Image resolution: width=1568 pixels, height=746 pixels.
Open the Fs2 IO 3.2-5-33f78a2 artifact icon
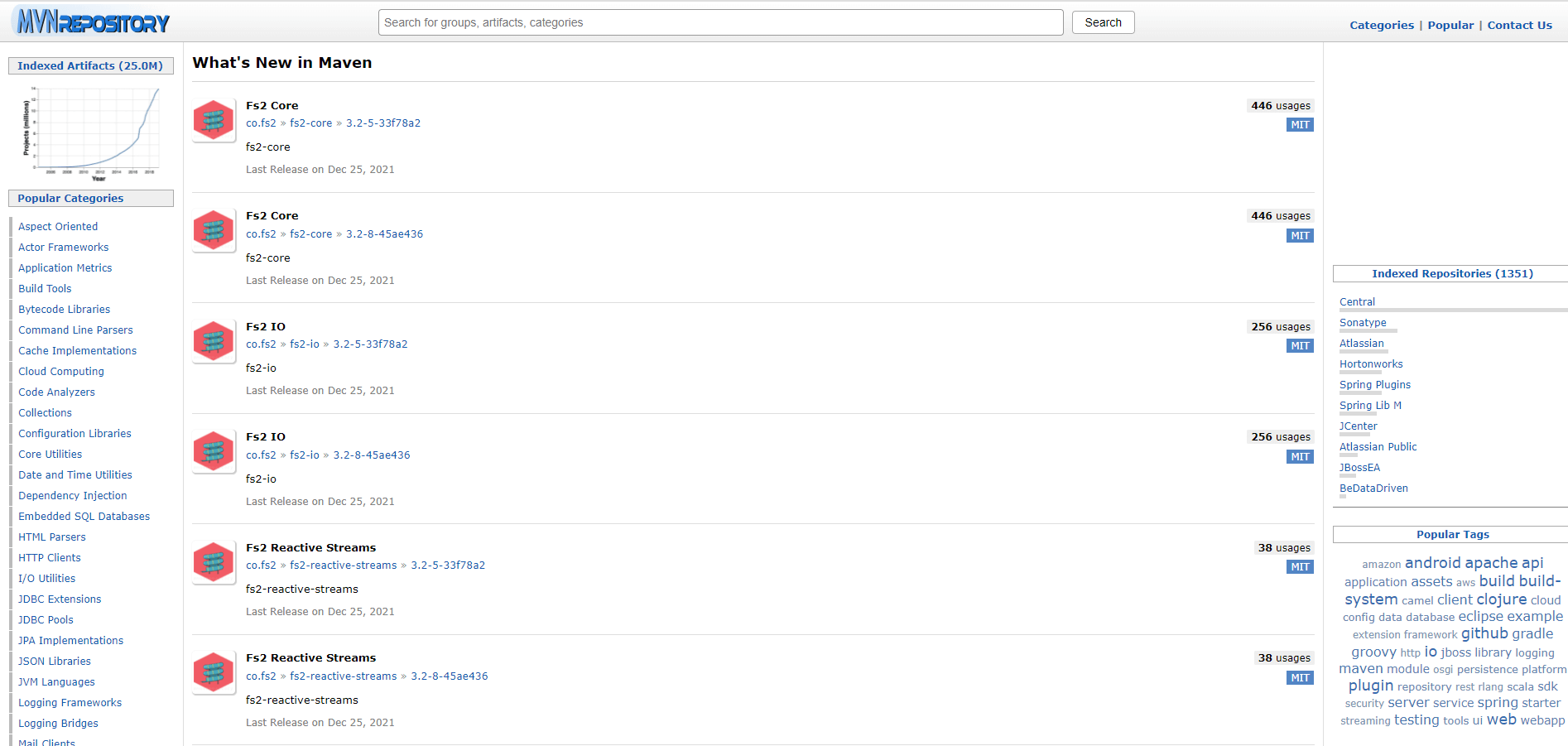[x=214, y=341]
